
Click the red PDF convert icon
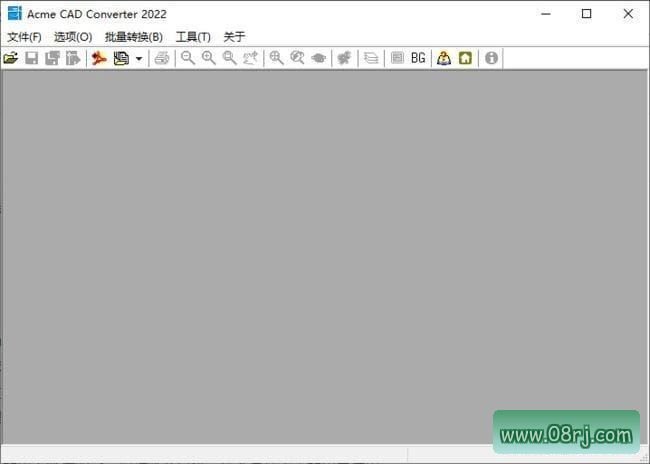(x=99, y=58)
